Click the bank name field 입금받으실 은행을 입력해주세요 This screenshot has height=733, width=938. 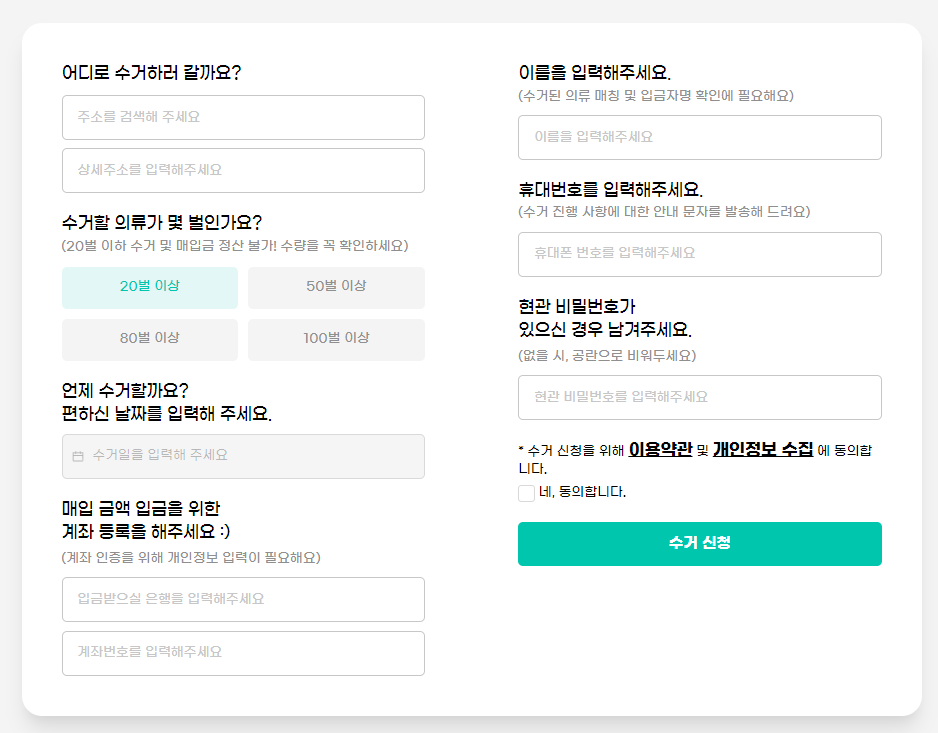pyautogui.click(x=243, y=600)
